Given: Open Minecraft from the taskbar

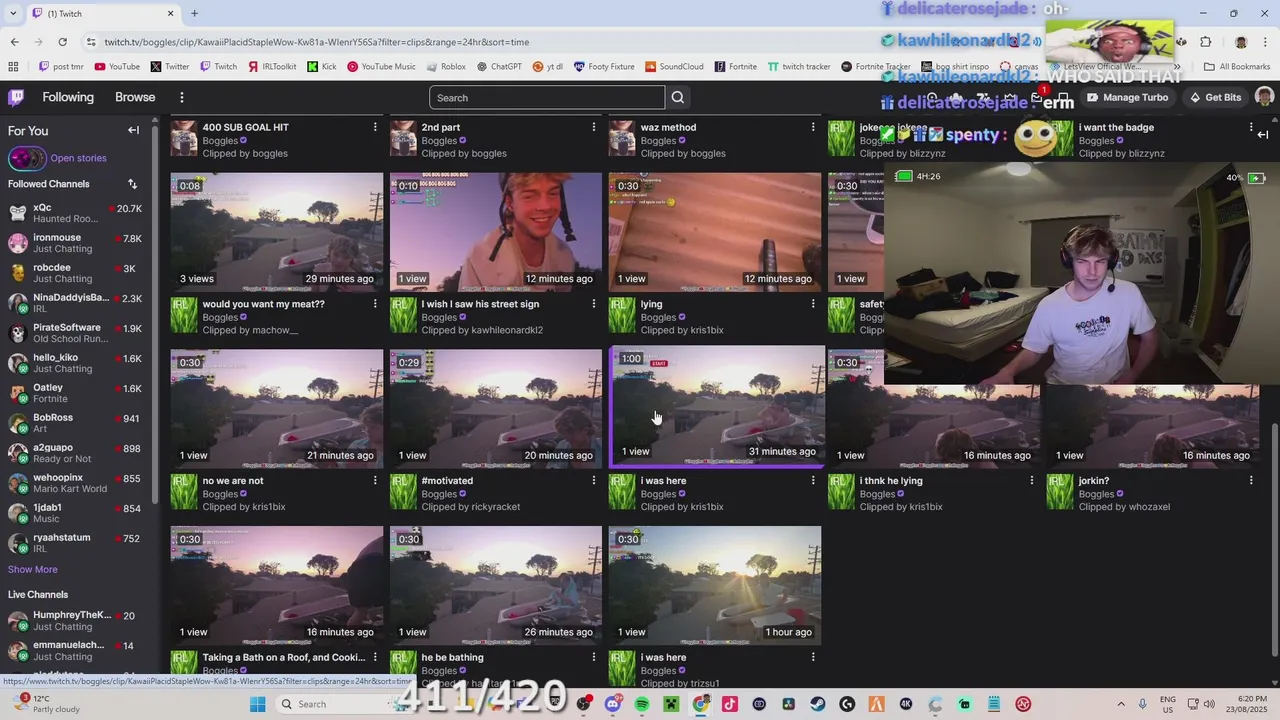Looking at the screenshot, I should coord(671,704).
